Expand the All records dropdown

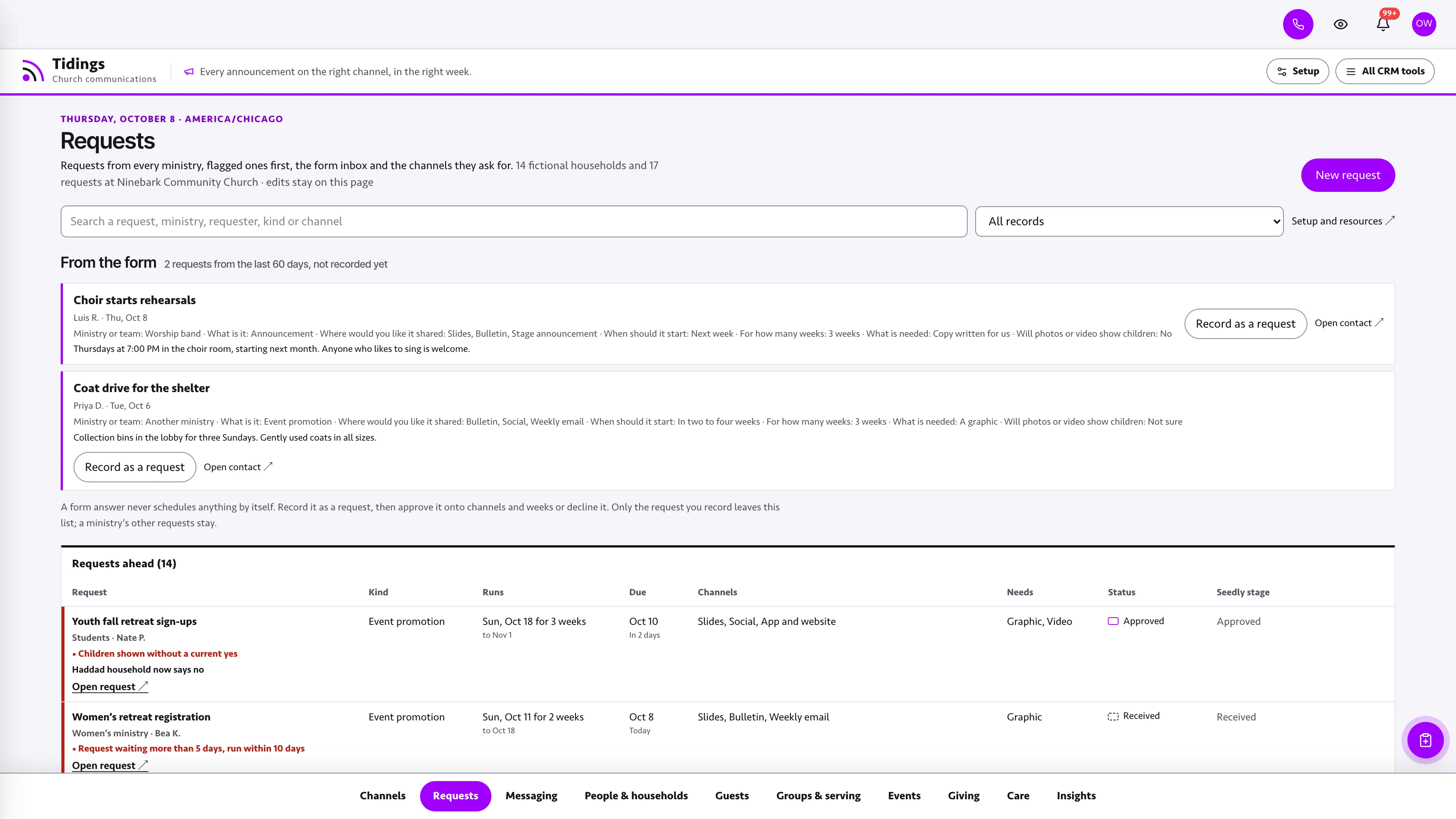pyautogui.click(x=1129, y=221)
